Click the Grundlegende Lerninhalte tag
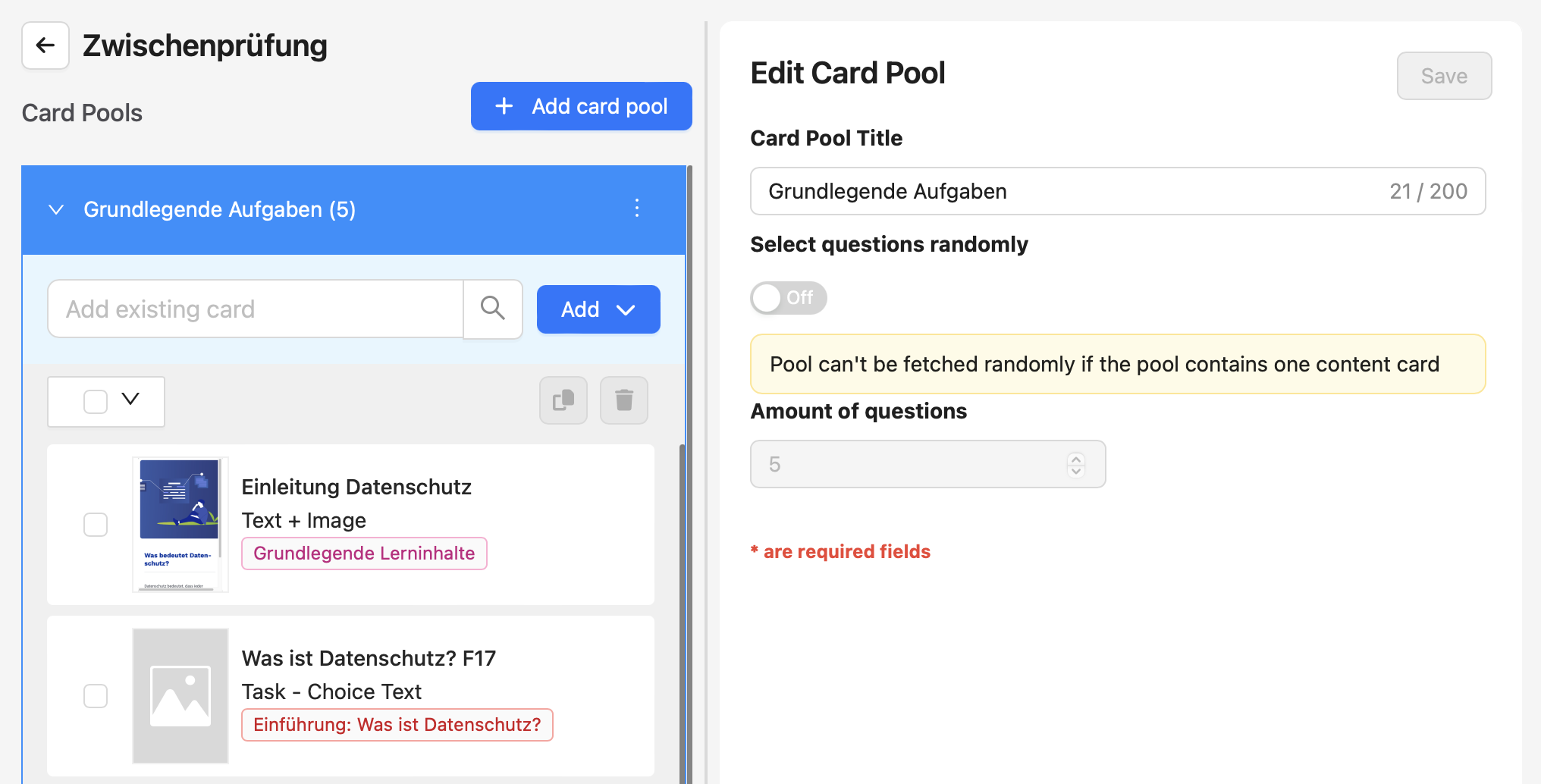The height and width of the screenshot is (784, 1541). pyautogui.click(x=364, y=554)
